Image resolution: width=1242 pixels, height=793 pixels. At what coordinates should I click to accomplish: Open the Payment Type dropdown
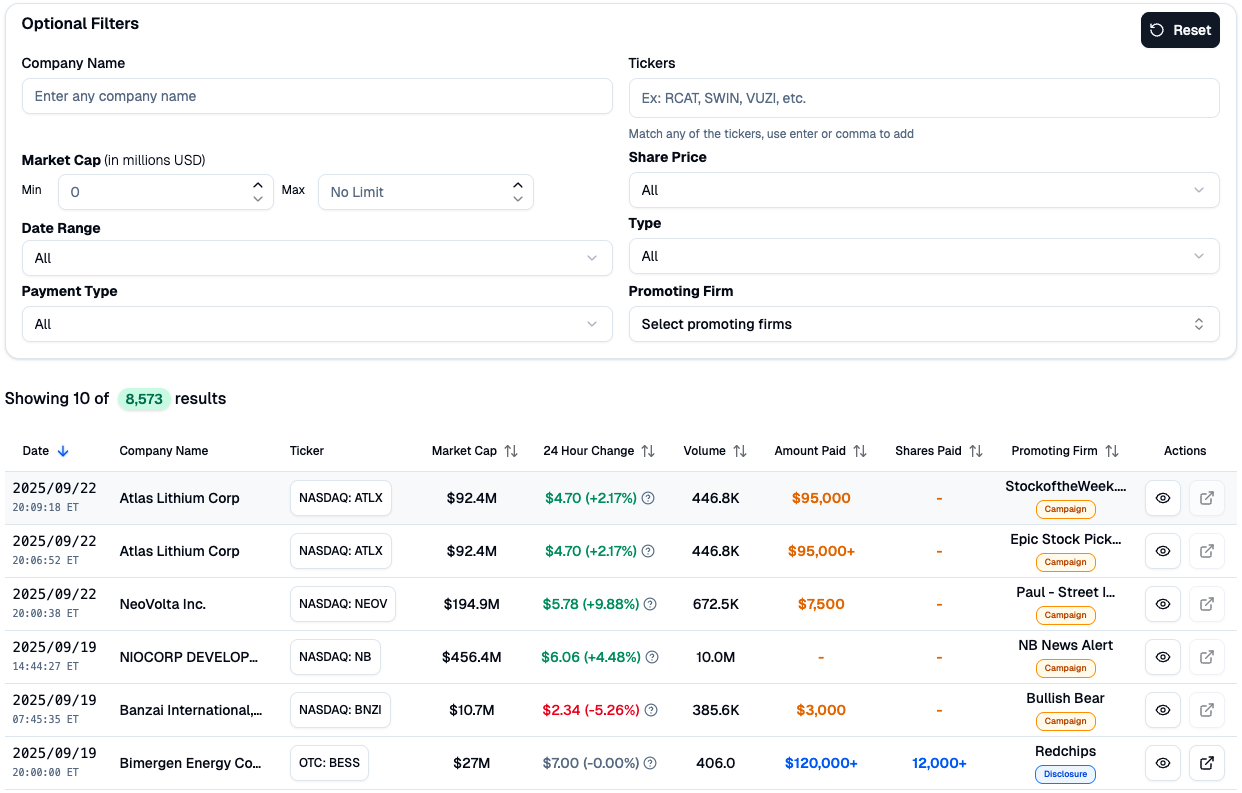(x=316, y=324)
